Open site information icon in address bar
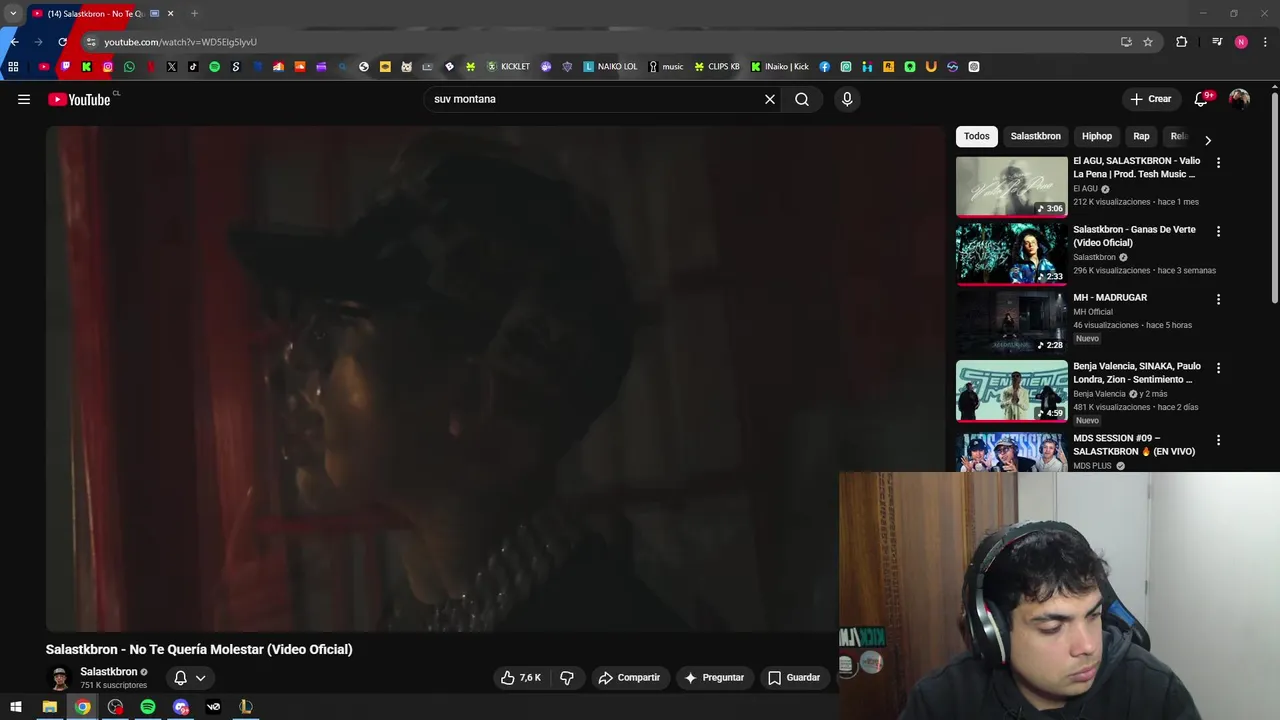 click(91, 42)
